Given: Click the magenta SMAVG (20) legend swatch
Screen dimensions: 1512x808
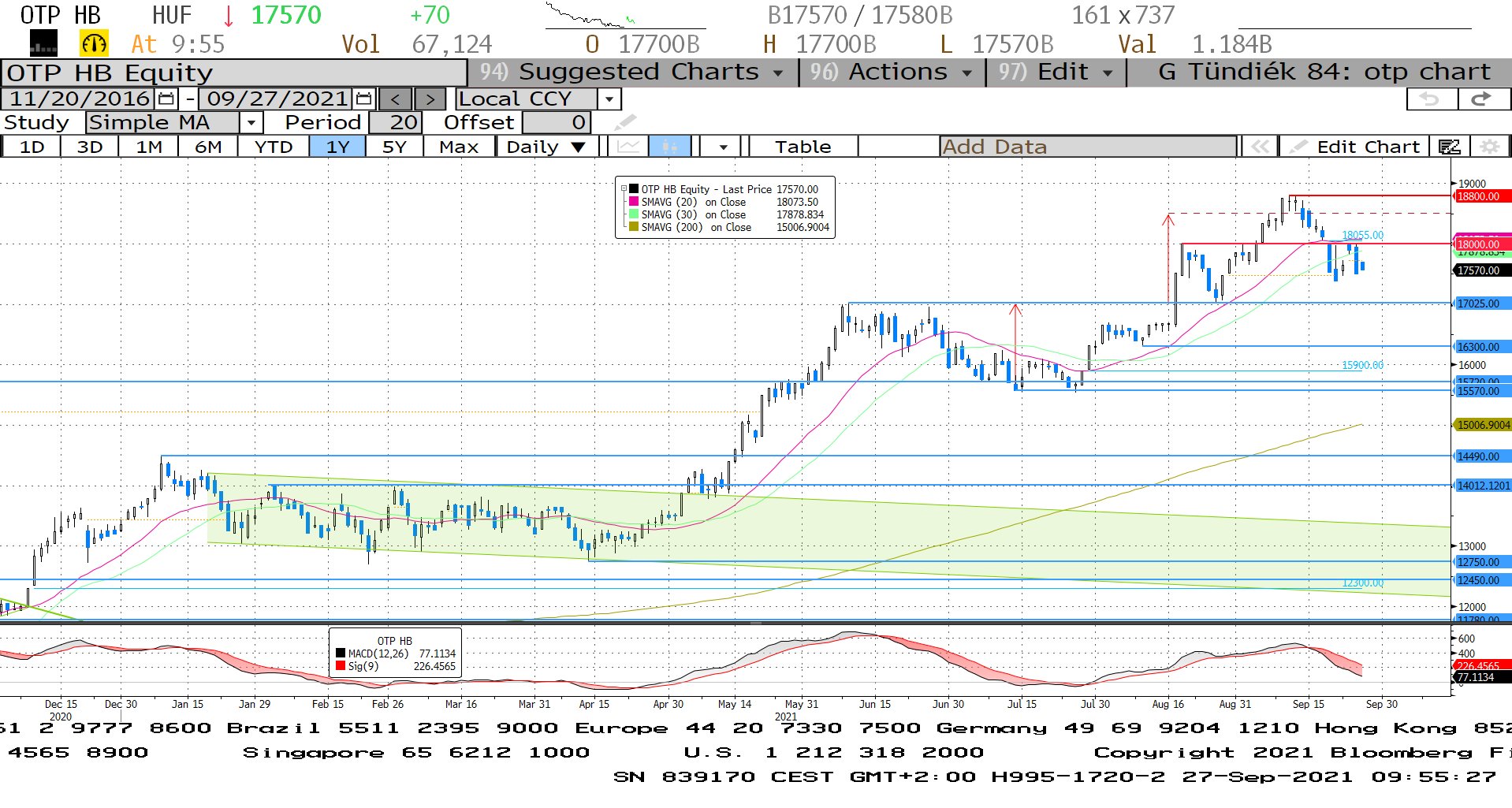Looking at the screenshot, I should click(634, 202).
